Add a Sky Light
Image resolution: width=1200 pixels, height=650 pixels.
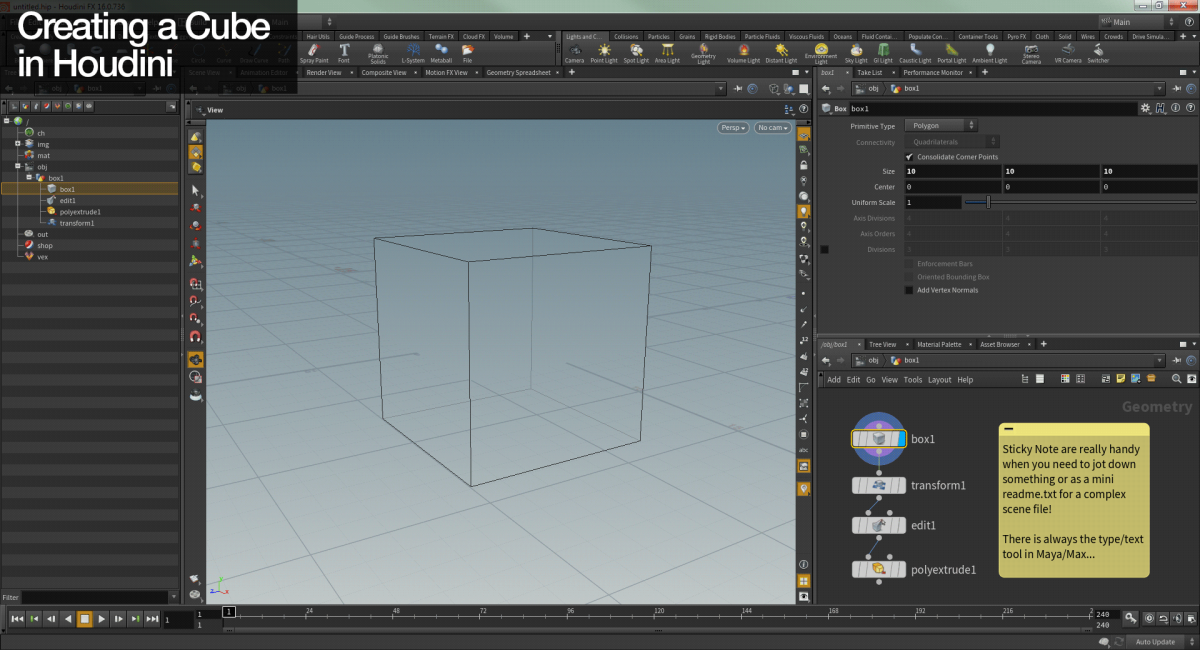point(857,52)
